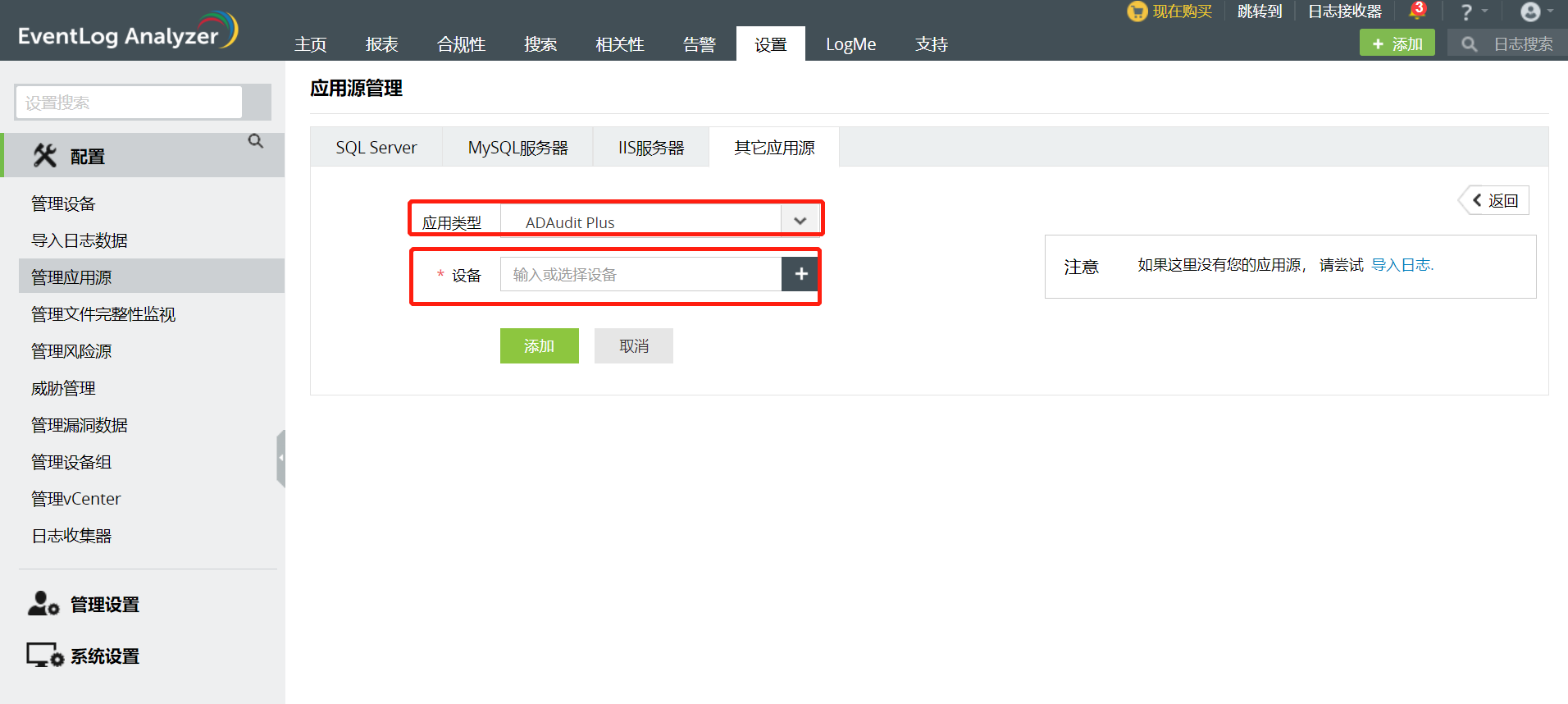This screenshot has height=704, width=1568.
Task: Open the help question mark menu
Action: pyautogui.click(x=1467, y=11)
